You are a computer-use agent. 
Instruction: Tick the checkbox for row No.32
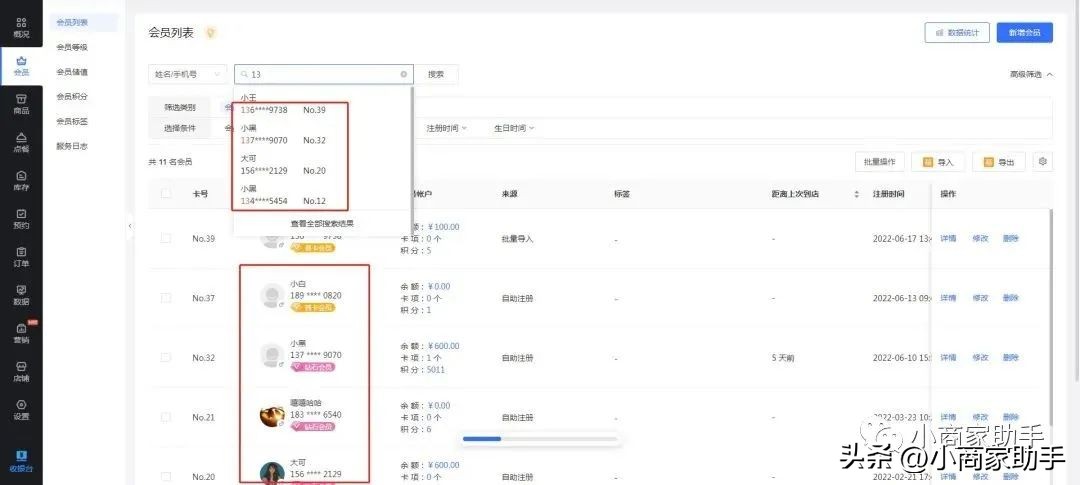pyautogui.click(x=165, y=358)
